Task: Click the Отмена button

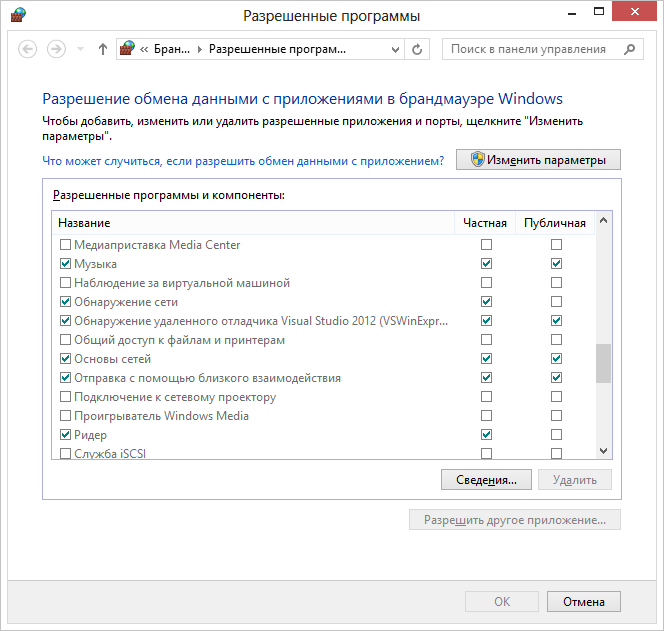Action: point(584,602)
